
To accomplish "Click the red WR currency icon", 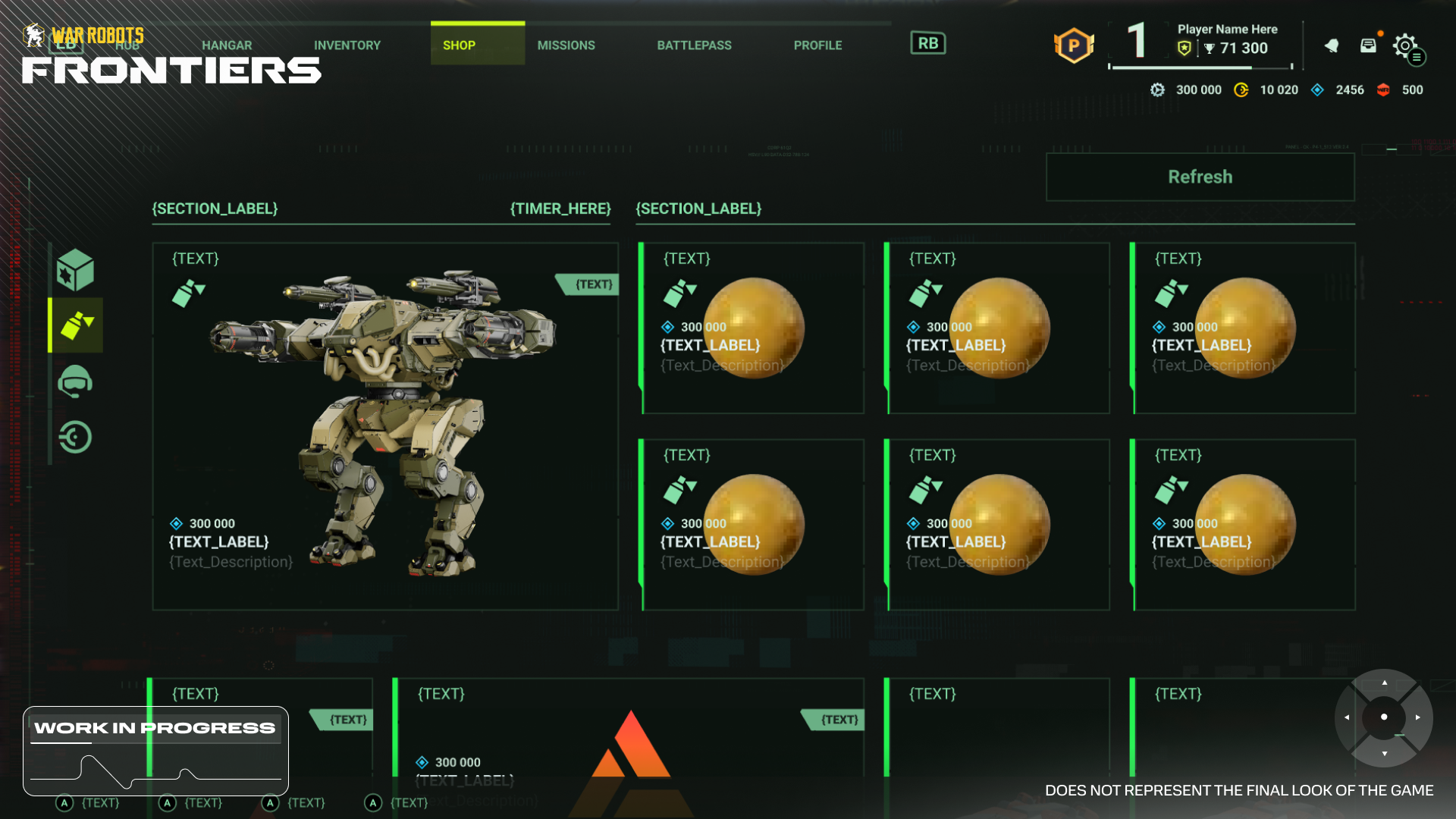I will [1383, 90].
